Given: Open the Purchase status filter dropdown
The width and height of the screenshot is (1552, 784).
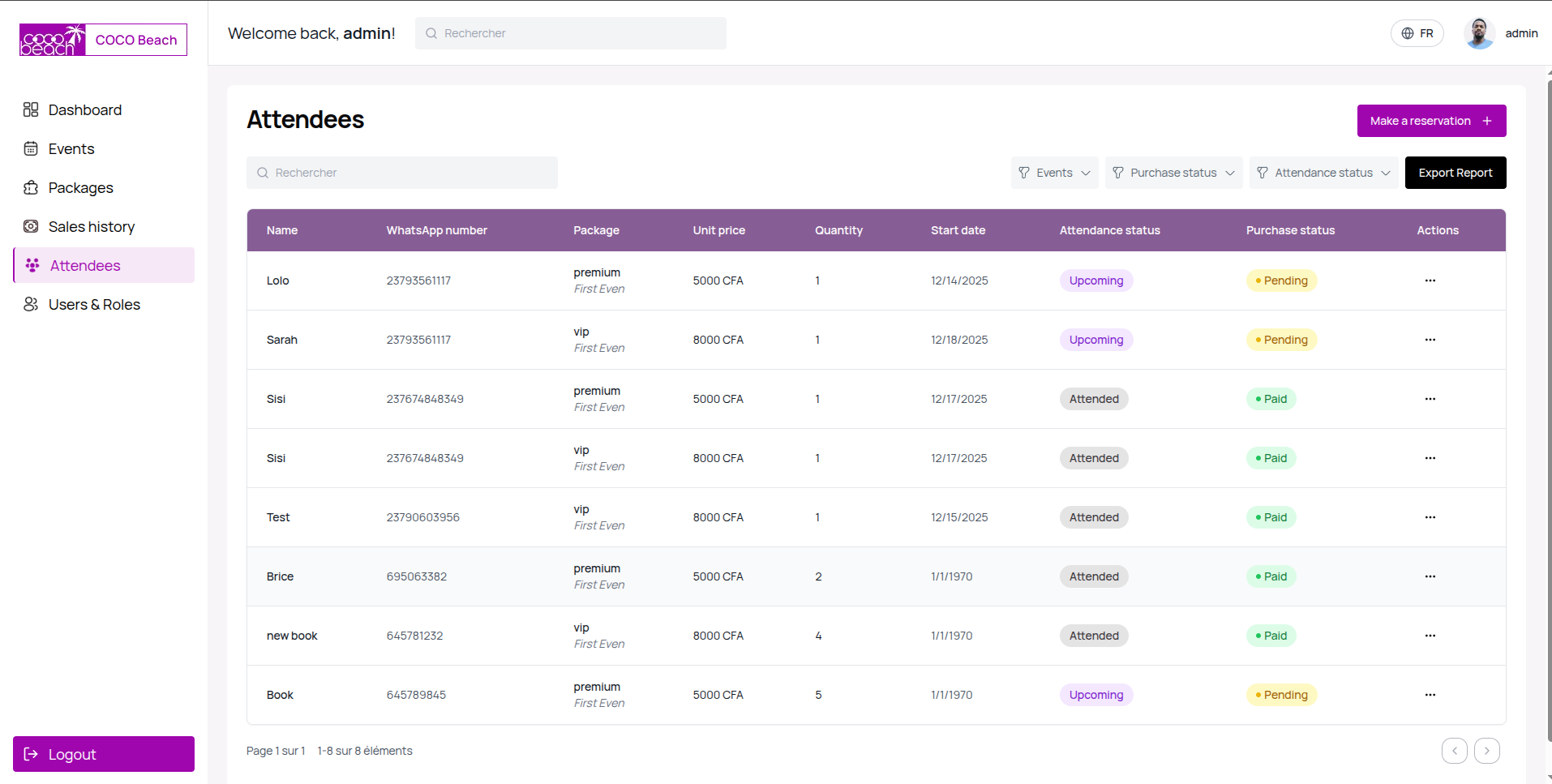Looking at the screenshot, I should tap(1173, 173).
